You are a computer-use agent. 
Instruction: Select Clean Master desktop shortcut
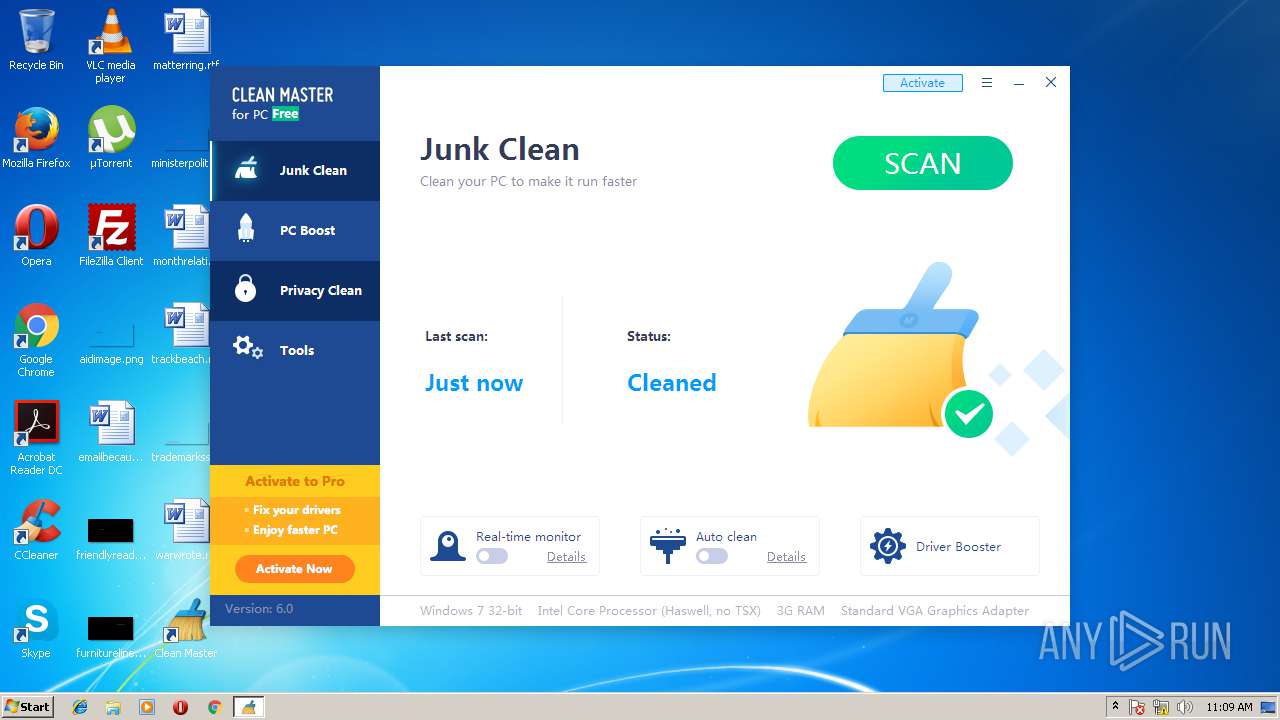tap(185, 628)
